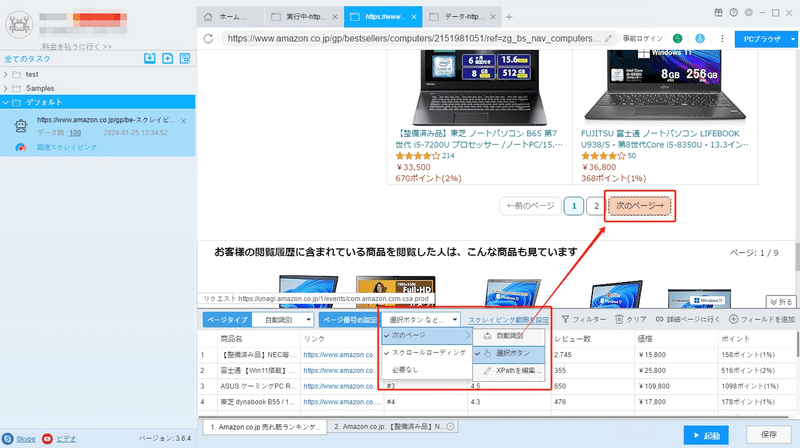Click the Skype icon link
The width and height of the screenshot is (800, 448).
(x=19, y=439)
